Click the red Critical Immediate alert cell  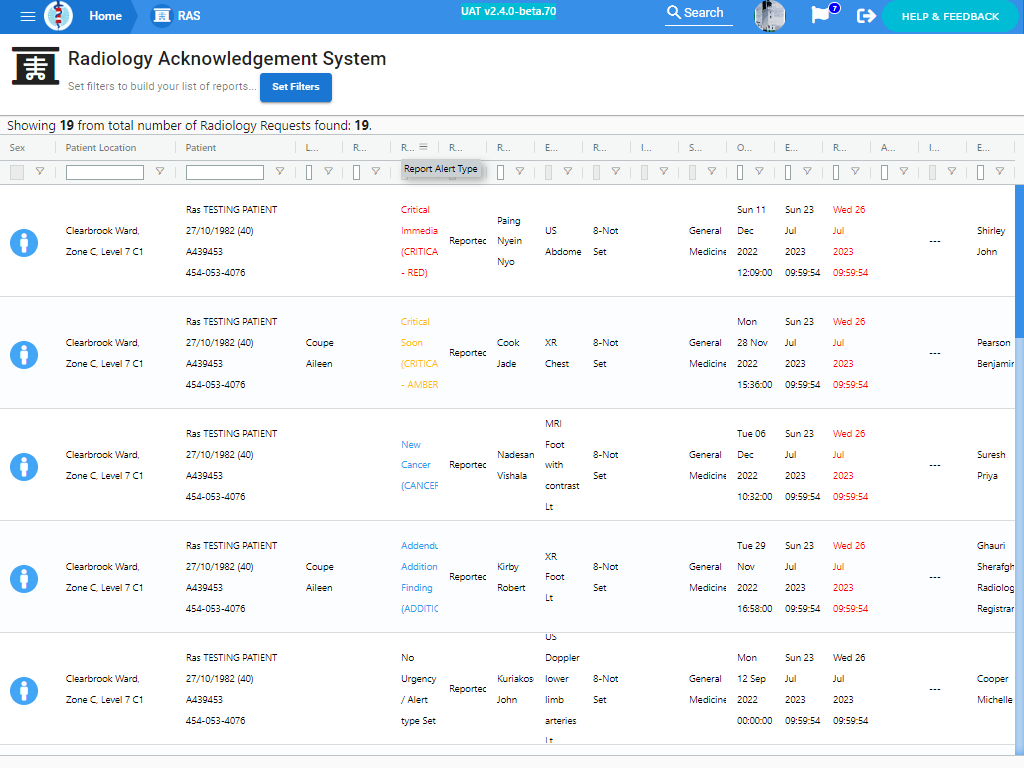click(419, 241)
